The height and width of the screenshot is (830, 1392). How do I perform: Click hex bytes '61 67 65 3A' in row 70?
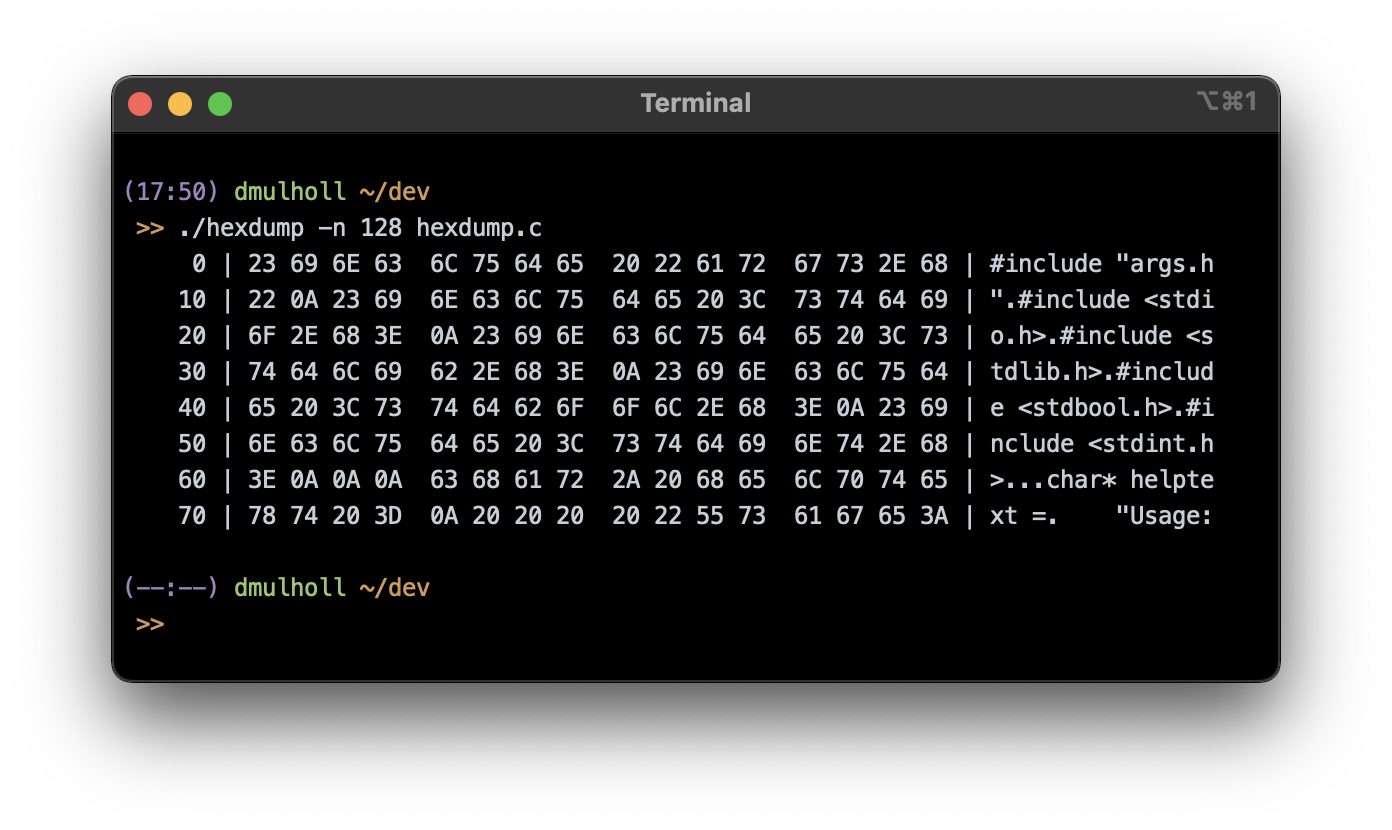(x=871, y=516)
